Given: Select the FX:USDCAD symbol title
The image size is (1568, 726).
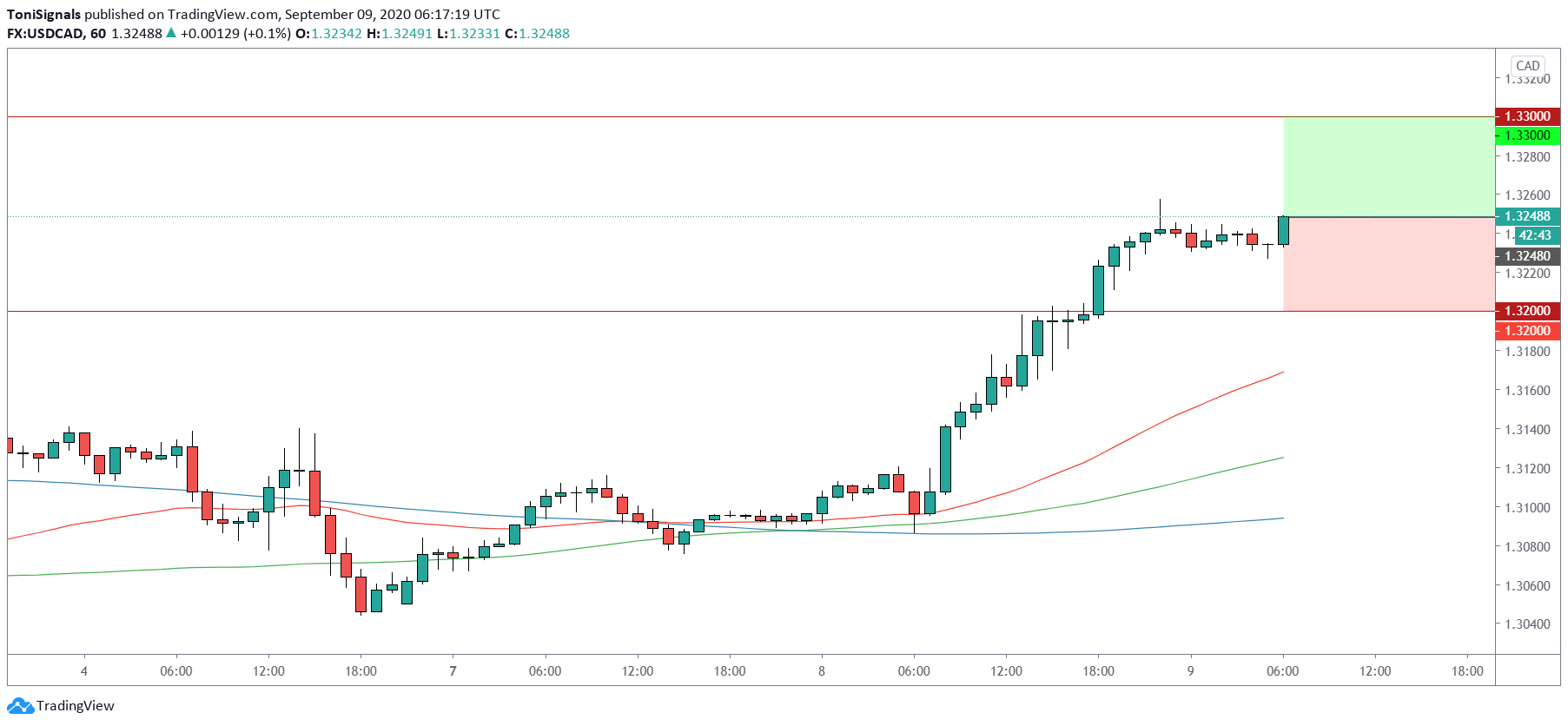Looking at the screenshot, I should (45, 34).
